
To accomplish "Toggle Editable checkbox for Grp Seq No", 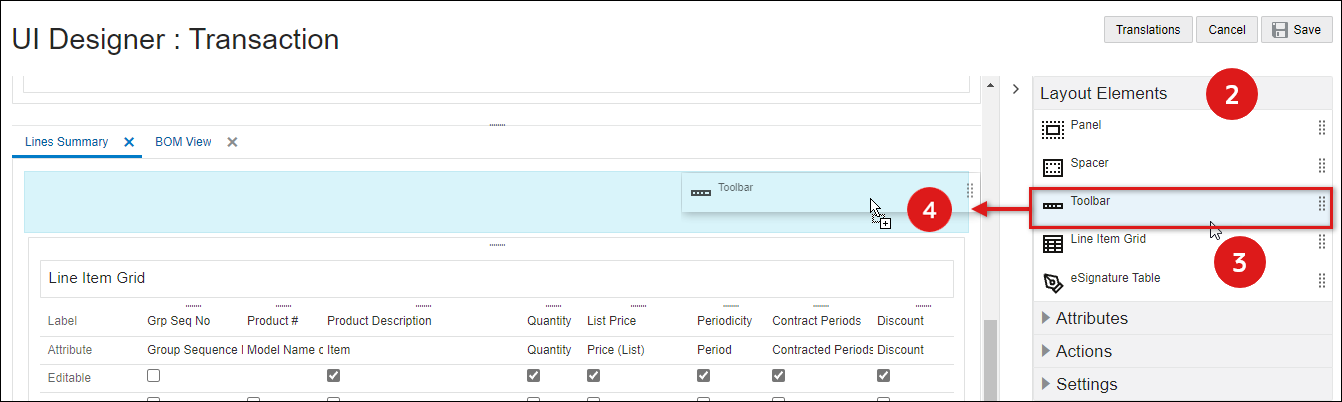I will [154, 376].
